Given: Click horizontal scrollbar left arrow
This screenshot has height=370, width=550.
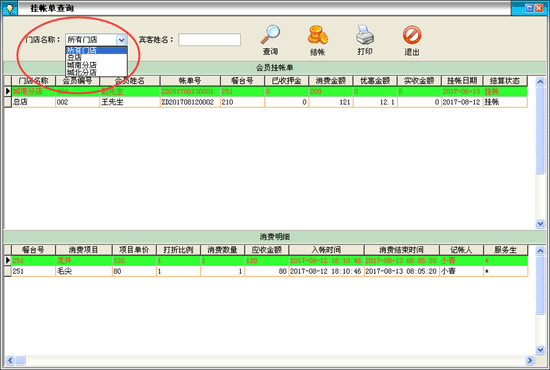Looking at the screenshot, I should tap(10, 360).
